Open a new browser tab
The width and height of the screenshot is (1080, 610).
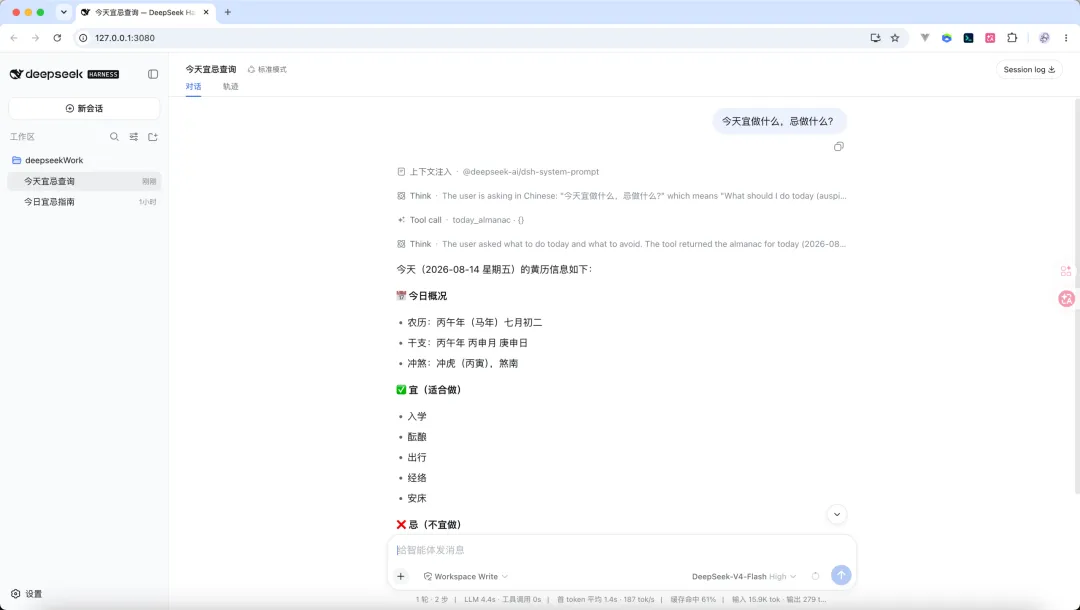pyautogui.click(x=228, y=12)
